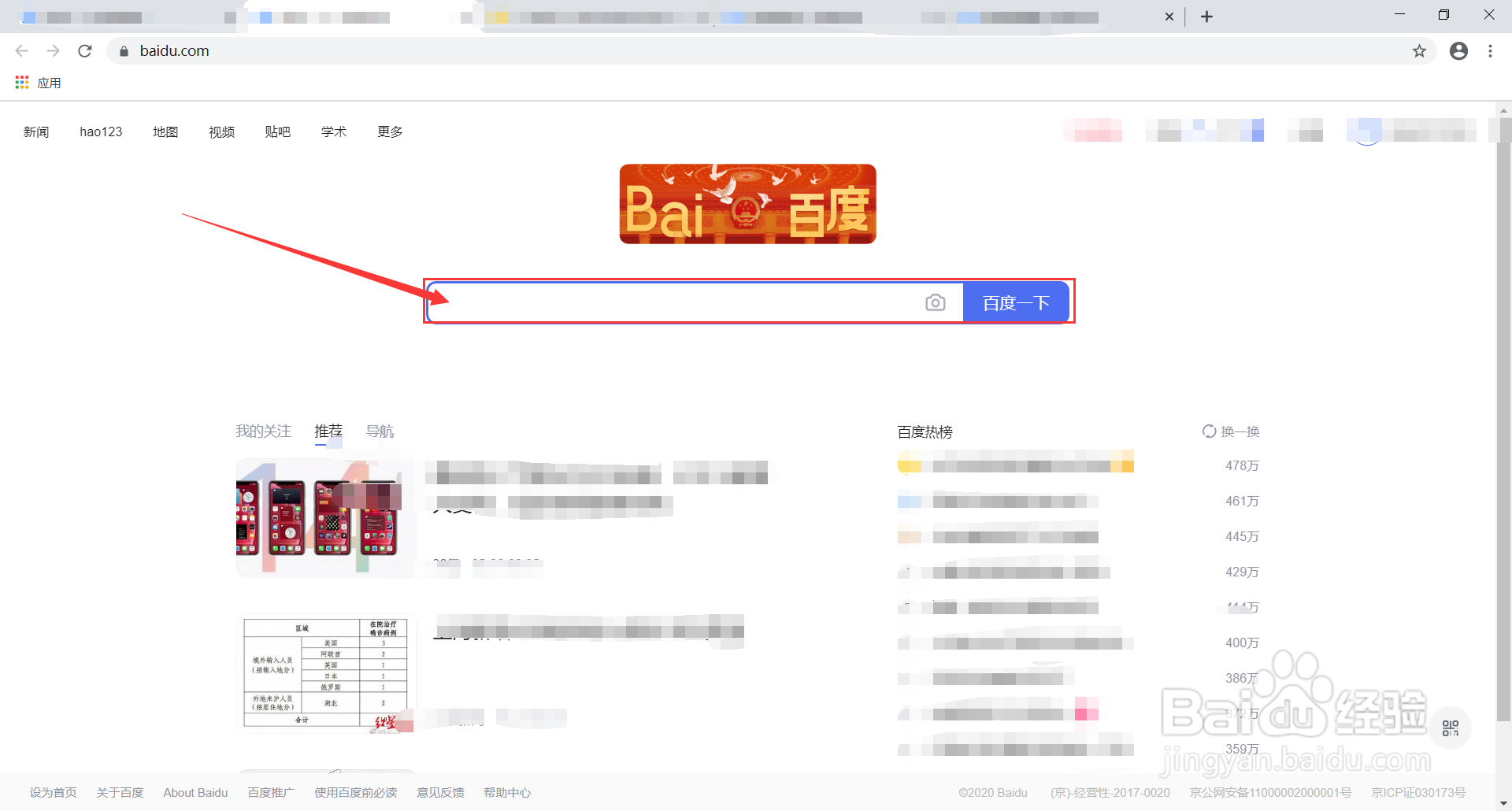Click the camera image search icon
The height and width of the screenshot is (811, 1512).
coord(935,302)
